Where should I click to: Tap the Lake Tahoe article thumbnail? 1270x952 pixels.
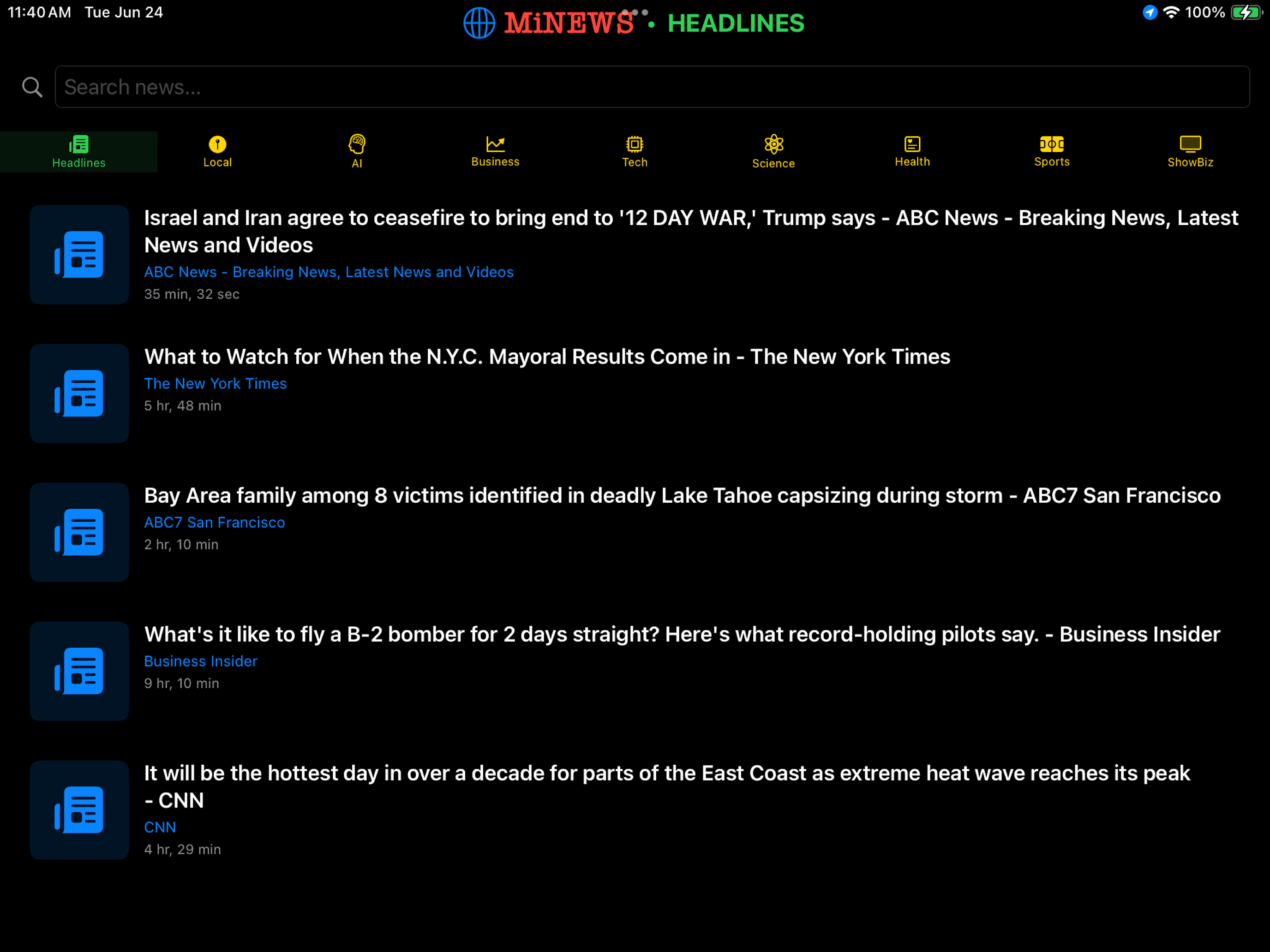[79, 533]
